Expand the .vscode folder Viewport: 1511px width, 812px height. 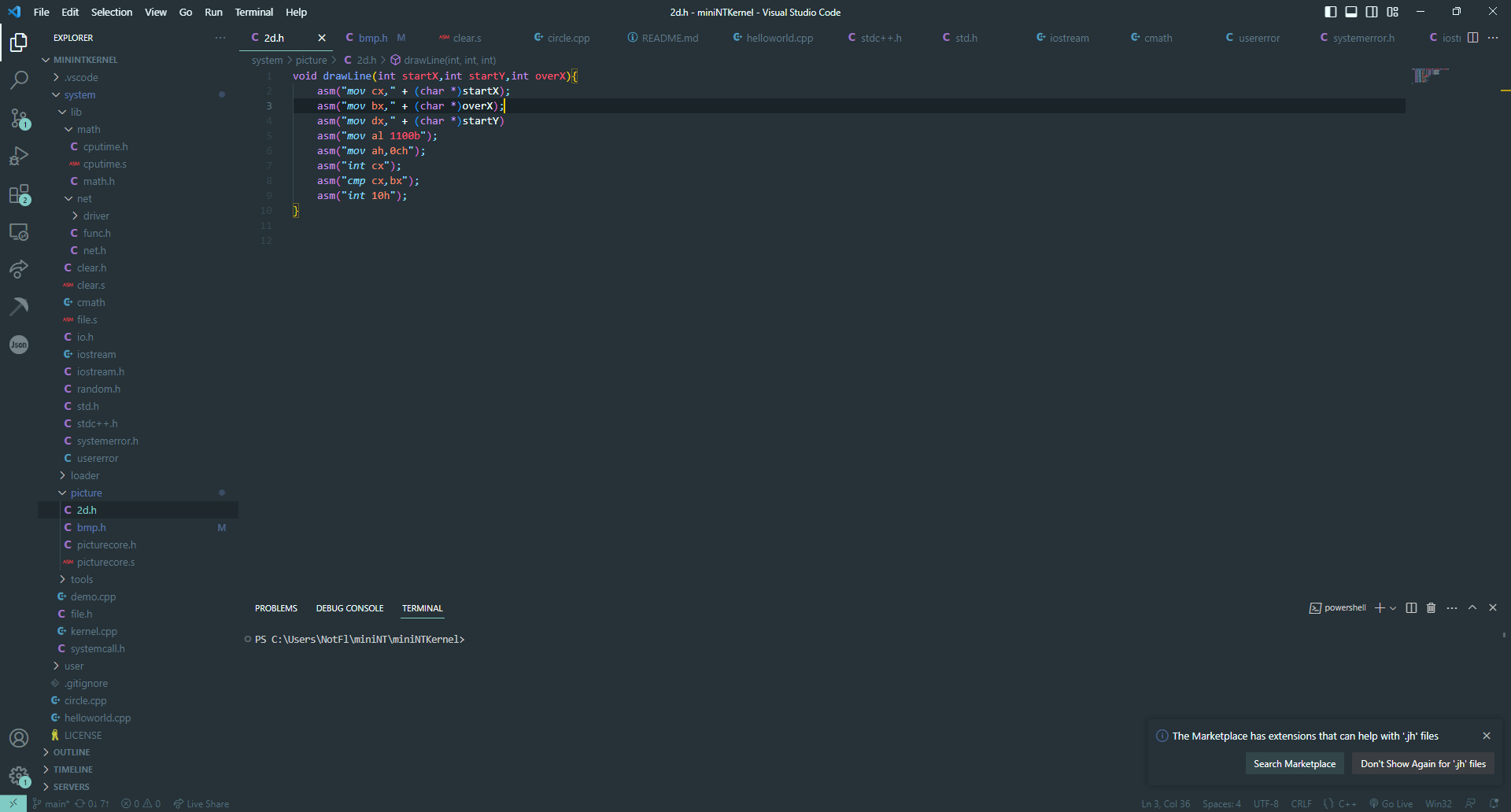pos(56,77)
